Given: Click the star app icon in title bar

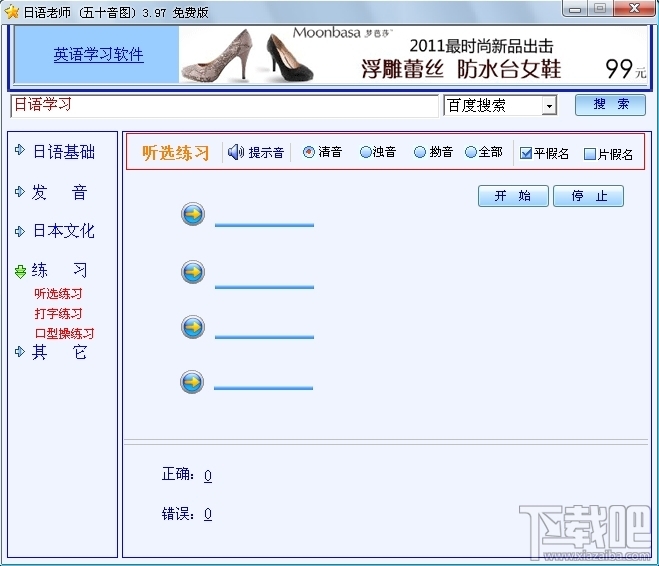Looking at the screenshot, I should [x=12, y=12].
